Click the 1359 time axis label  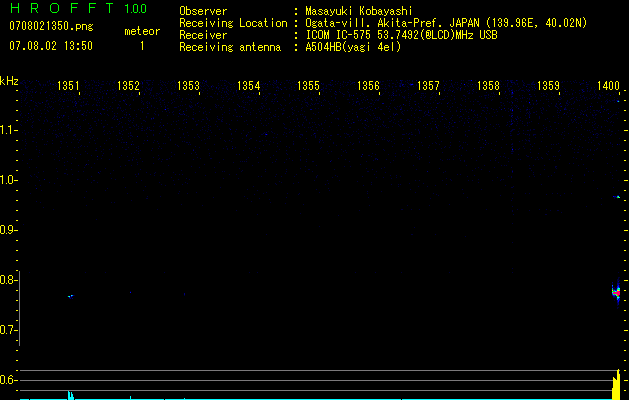(548, 86)
